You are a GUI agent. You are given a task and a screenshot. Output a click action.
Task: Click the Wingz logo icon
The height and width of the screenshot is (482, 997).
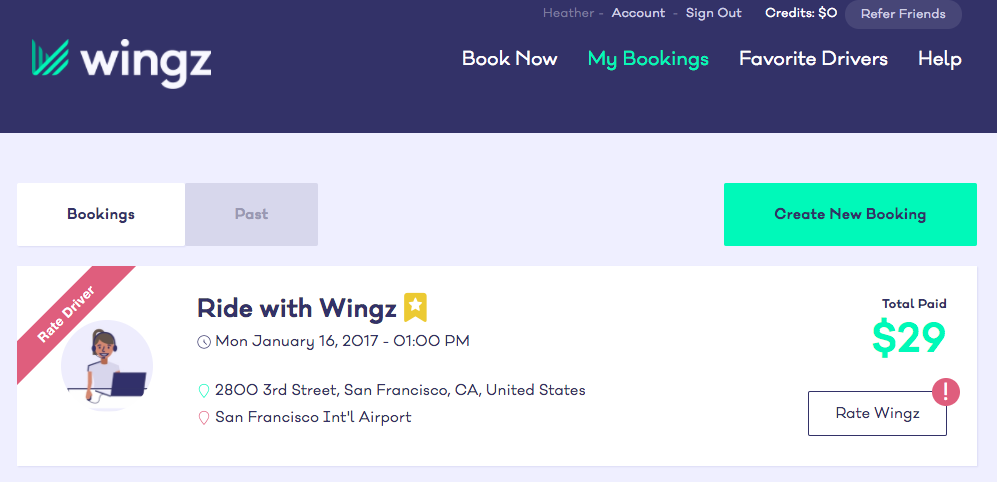pos(50,58)
